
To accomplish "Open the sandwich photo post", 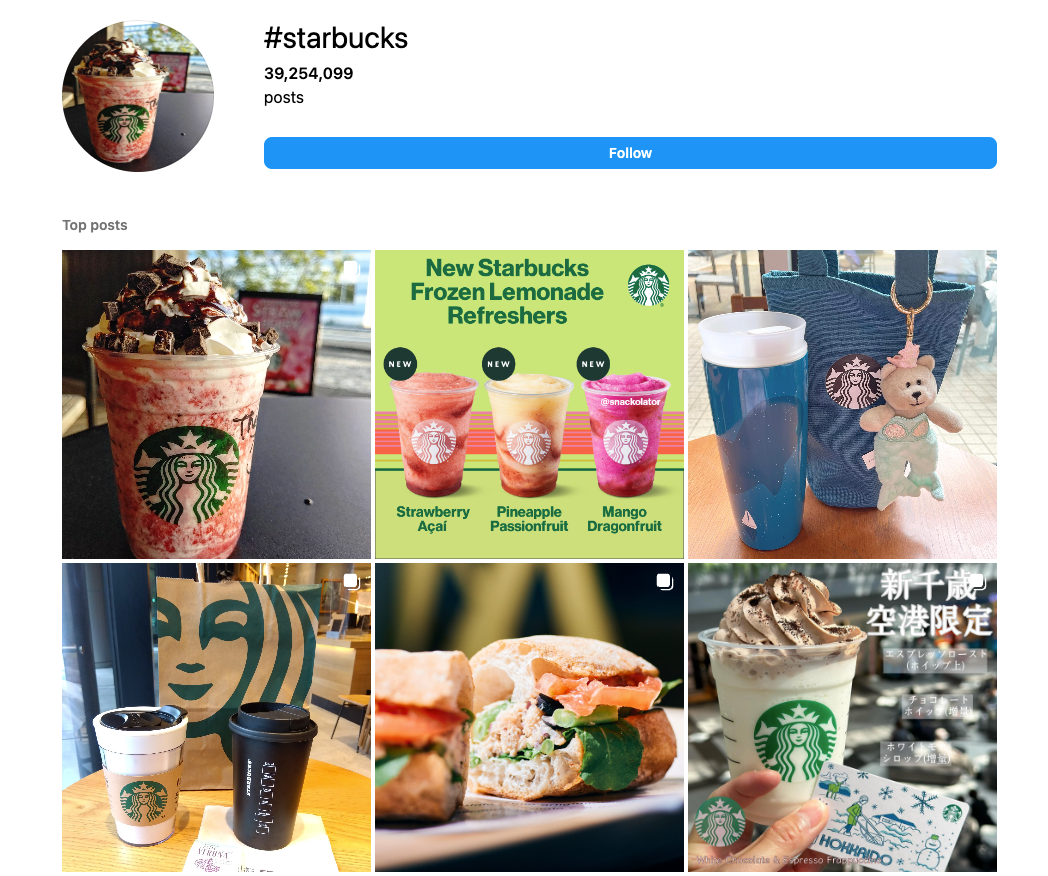I will point(529,717).
